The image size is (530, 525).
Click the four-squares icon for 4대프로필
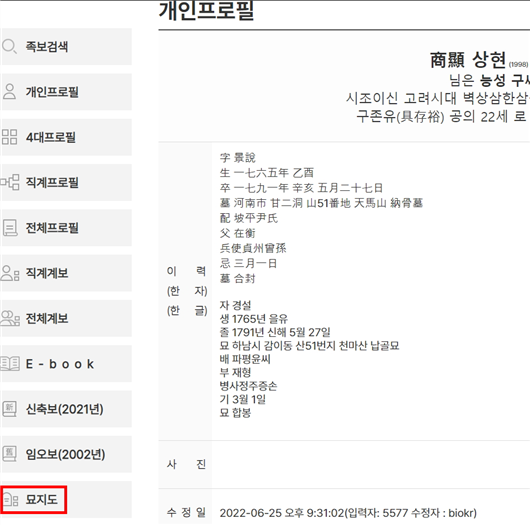(9, 137)
